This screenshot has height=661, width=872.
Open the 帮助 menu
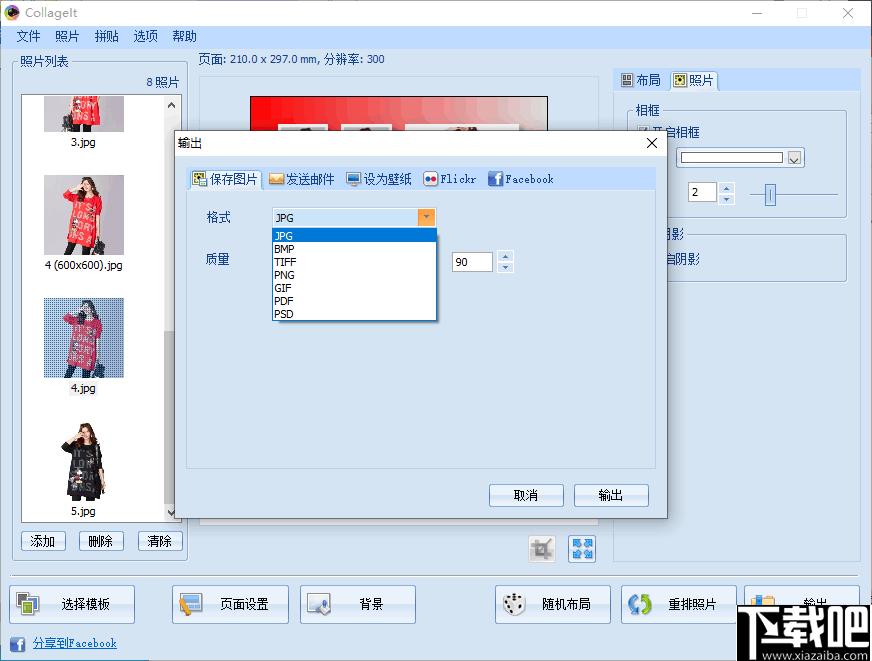[x=185, y=37]
